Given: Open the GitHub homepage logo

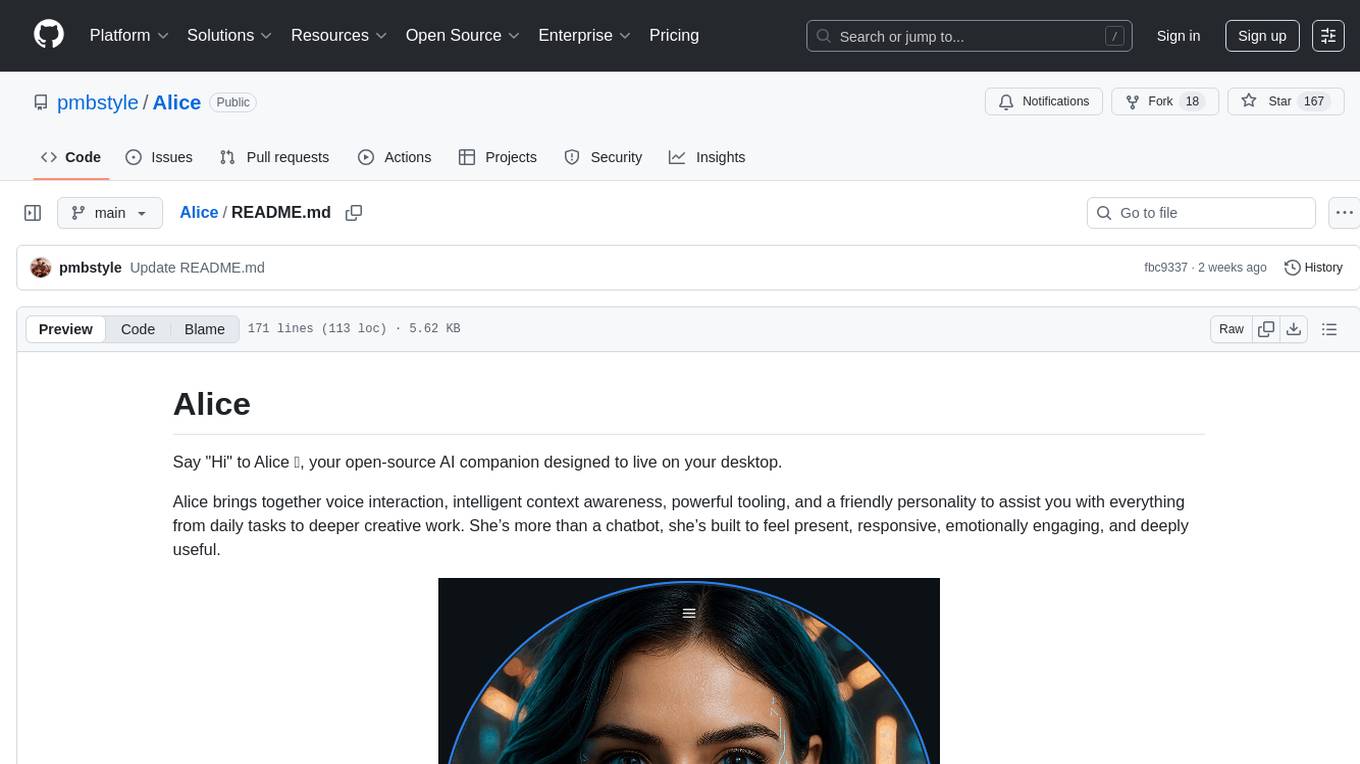Looking at the screenshot, I should 48,35.
